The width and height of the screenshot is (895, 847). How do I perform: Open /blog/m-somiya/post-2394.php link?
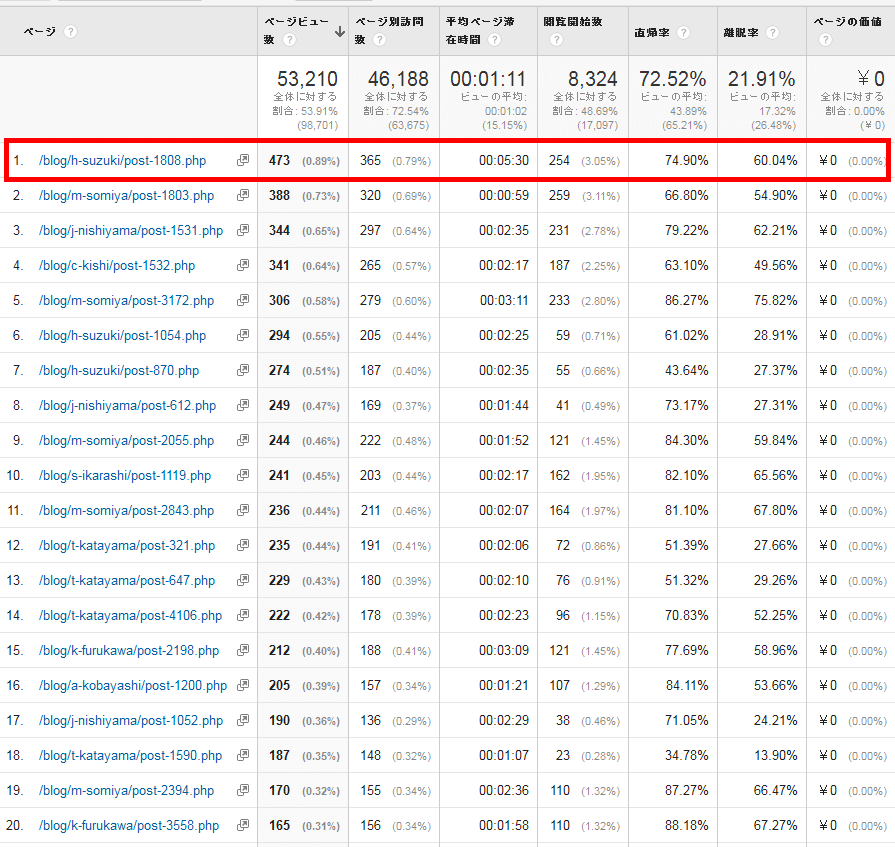click(126, 791)
